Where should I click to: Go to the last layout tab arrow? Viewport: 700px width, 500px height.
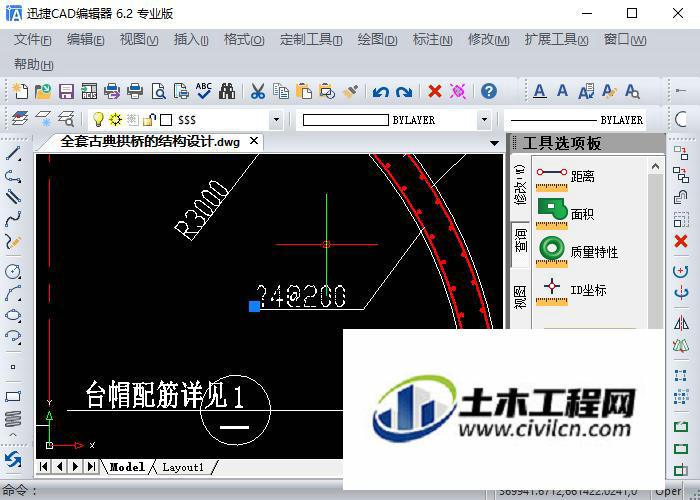coord(92,467)
